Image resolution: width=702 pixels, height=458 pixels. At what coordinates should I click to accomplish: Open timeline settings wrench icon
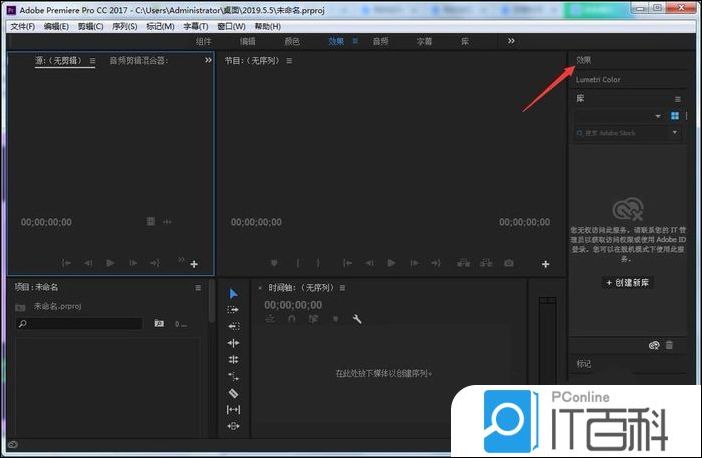tap(357, 319)
